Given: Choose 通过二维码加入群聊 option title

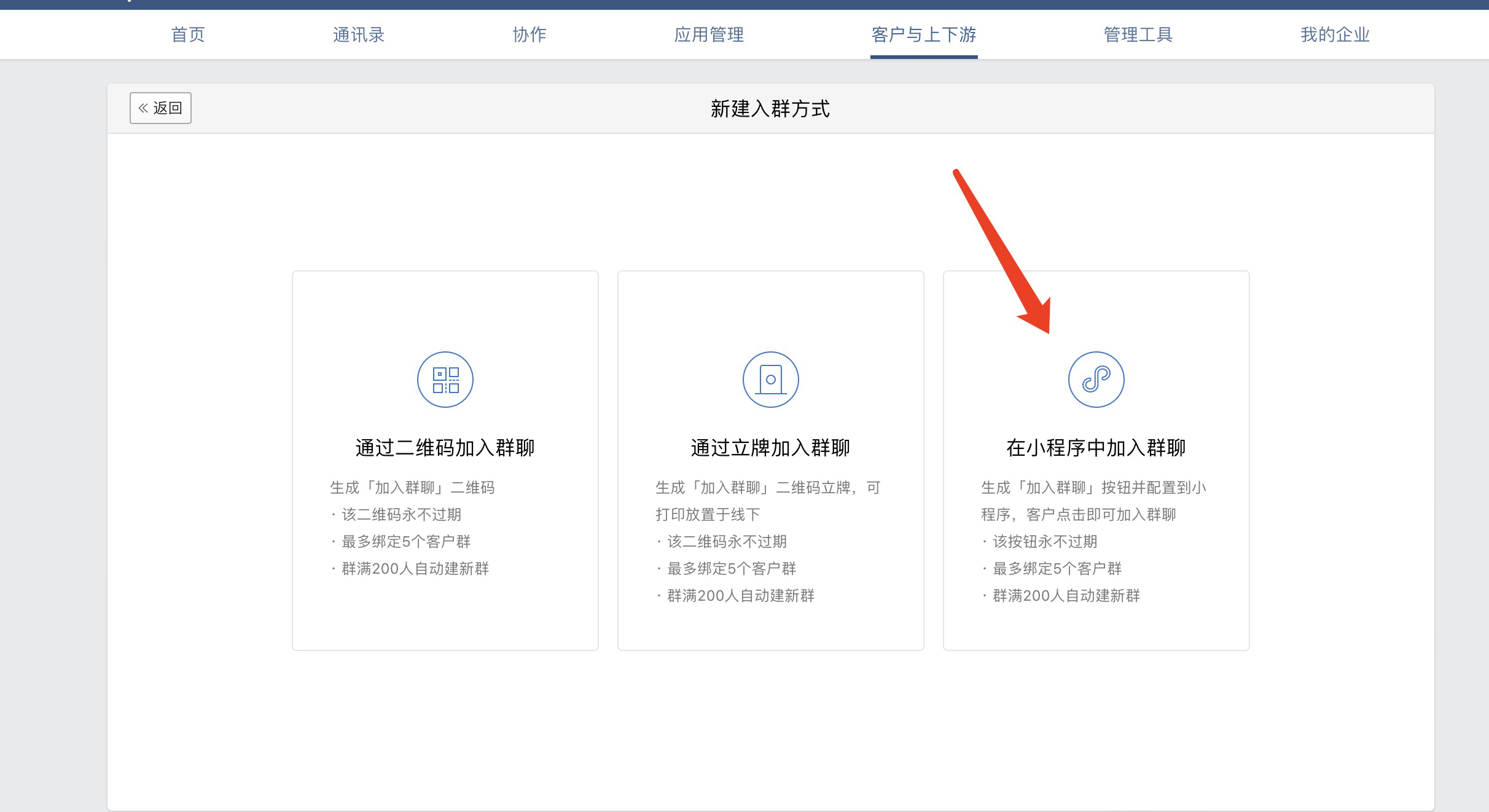Looking at the screenshot, I should (x=445, y=448).
